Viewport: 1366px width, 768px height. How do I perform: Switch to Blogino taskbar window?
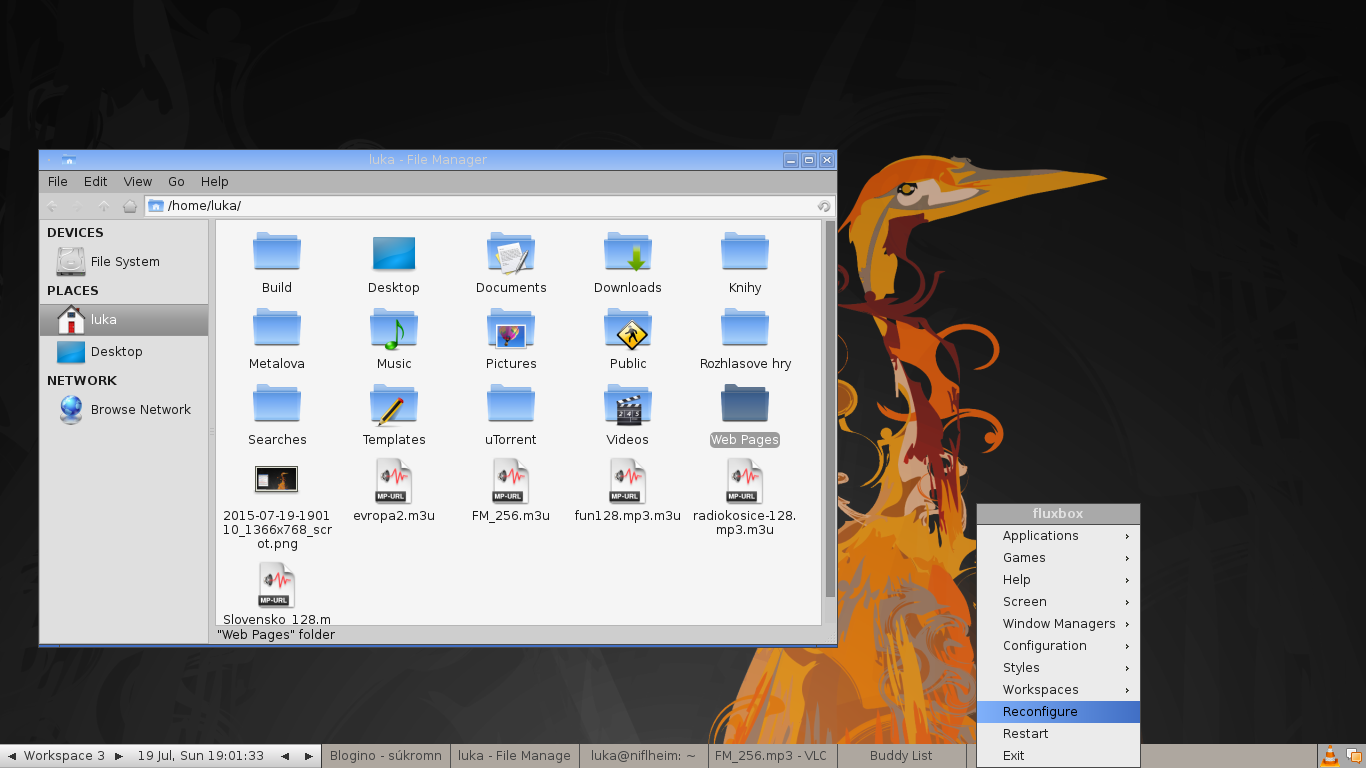(x=386, y=756)
